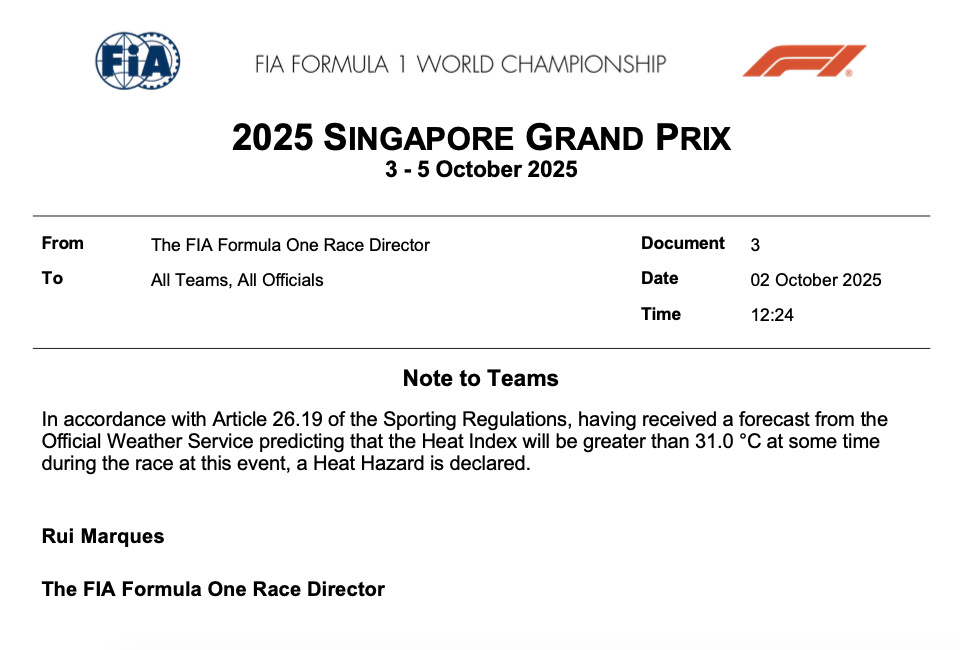Click the FIA logo in the header

[x=138, y=59]
